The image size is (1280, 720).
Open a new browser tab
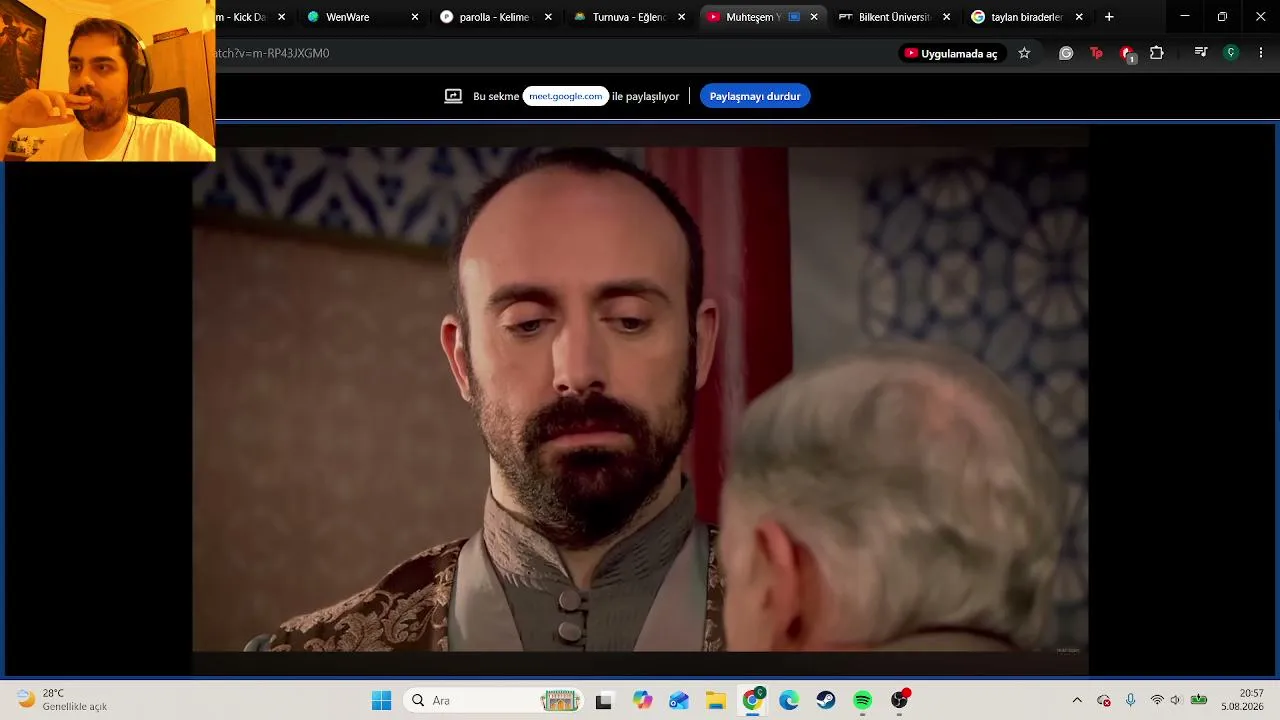tap(1109, 17)
